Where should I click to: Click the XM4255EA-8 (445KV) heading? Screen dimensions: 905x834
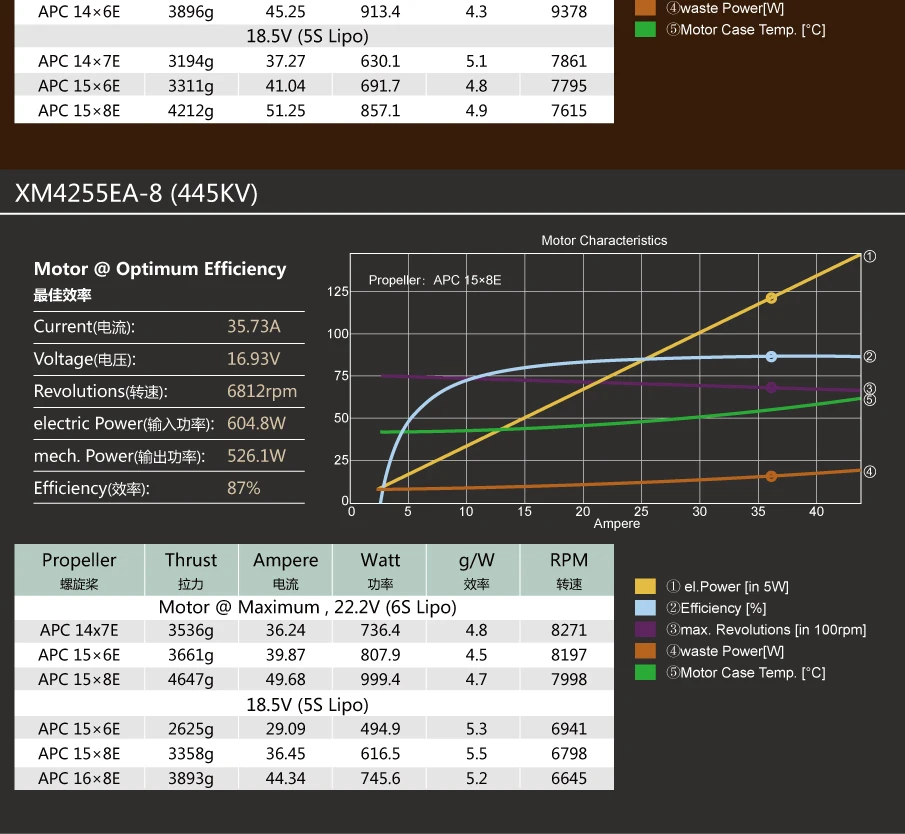(136, 193)
